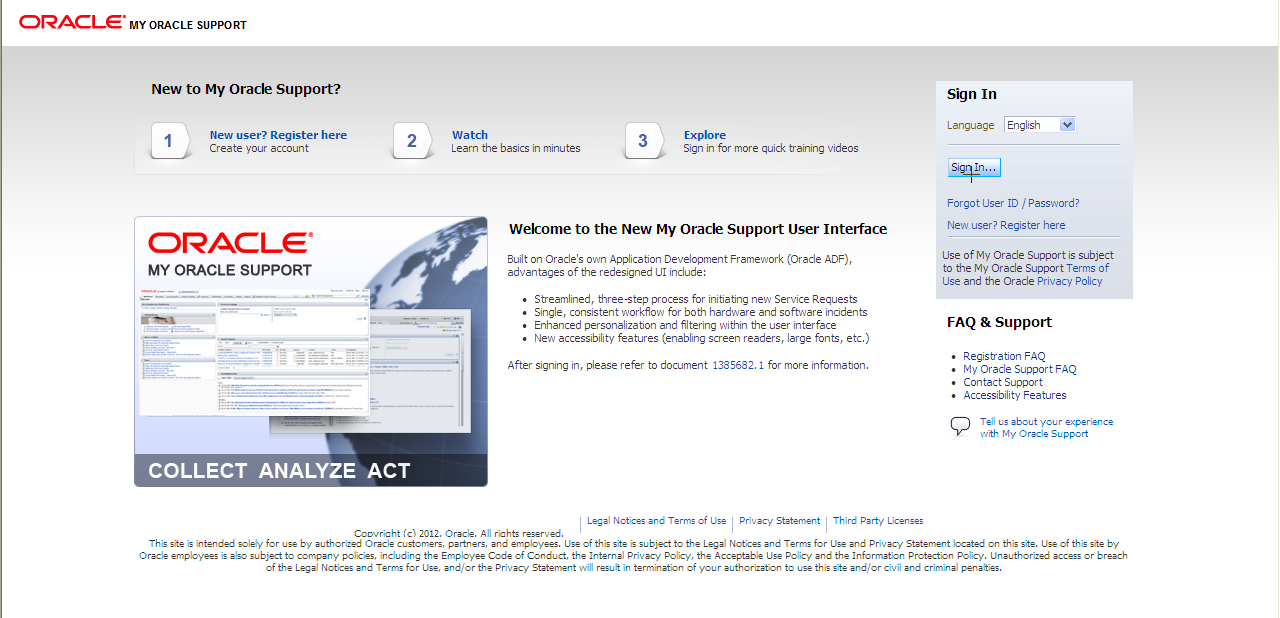
Task: Click the step 1 number badge
Action: point(170,141)
